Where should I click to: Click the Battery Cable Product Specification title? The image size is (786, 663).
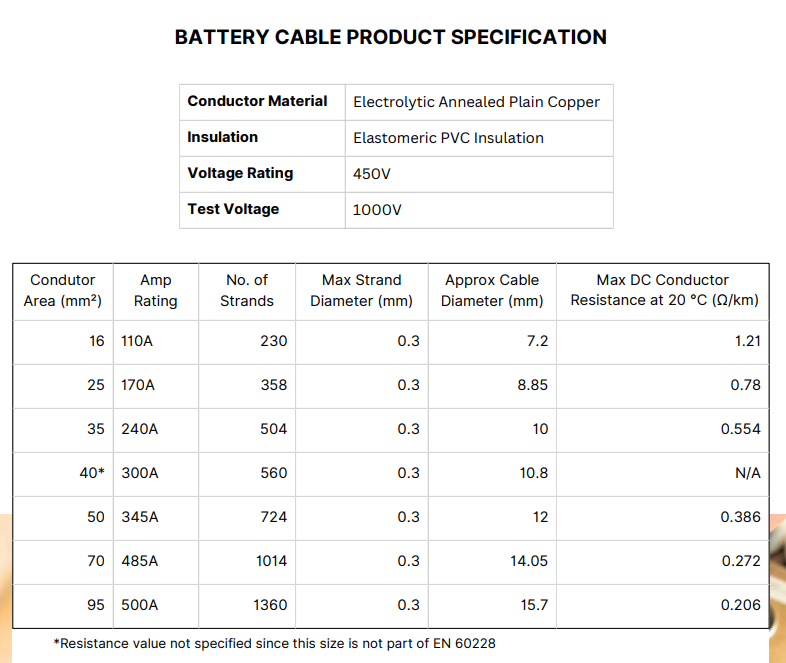[390, 37]
